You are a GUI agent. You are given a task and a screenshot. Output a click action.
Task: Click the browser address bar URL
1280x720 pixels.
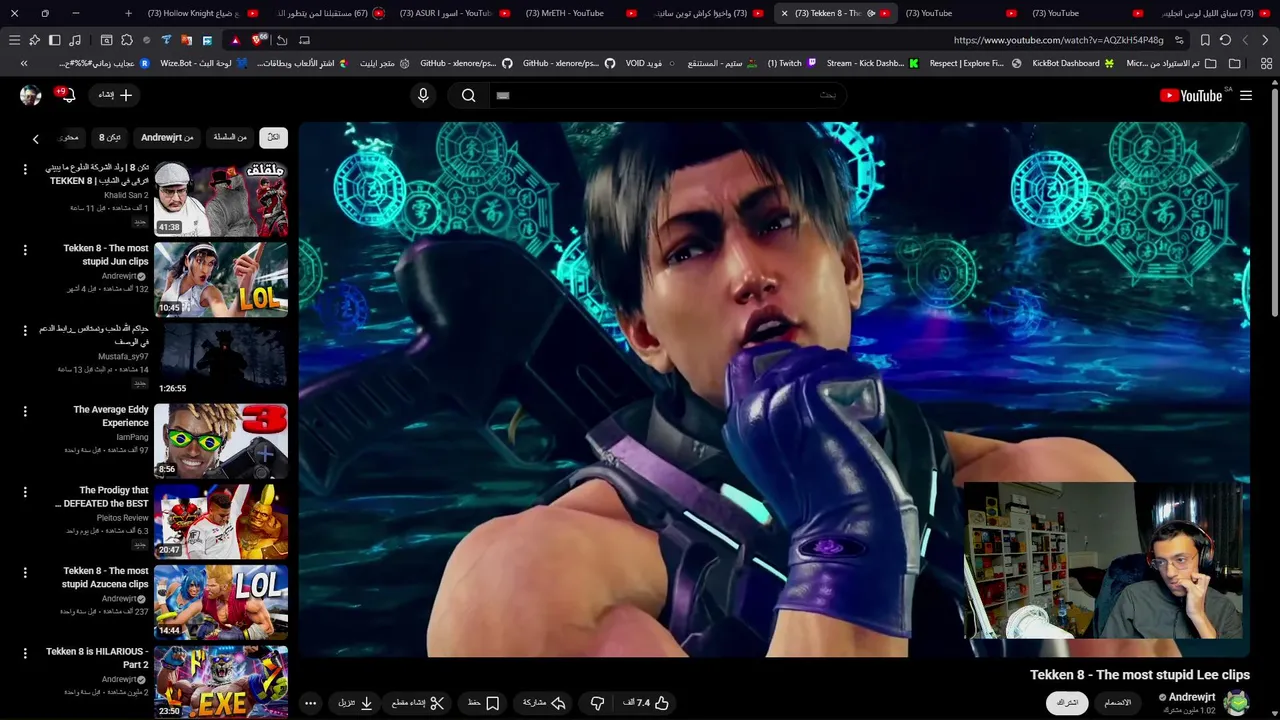1058,40
